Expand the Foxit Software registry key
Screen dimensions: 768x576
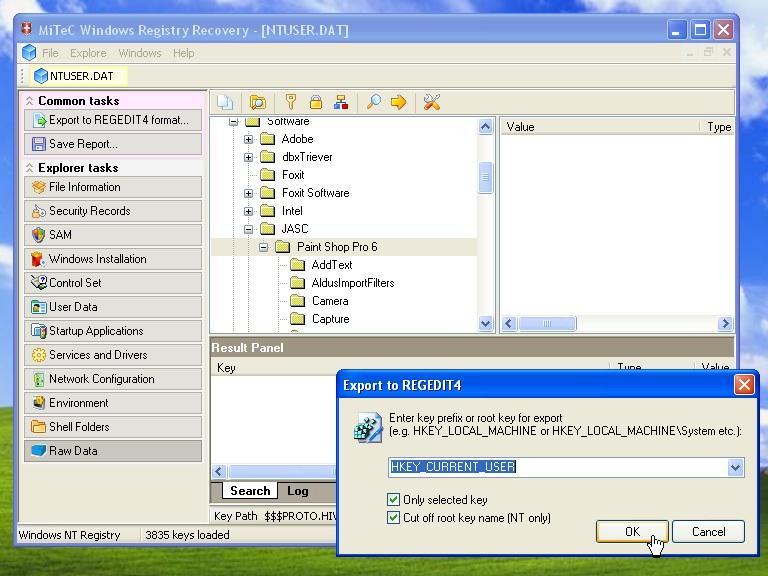[248, 193]
